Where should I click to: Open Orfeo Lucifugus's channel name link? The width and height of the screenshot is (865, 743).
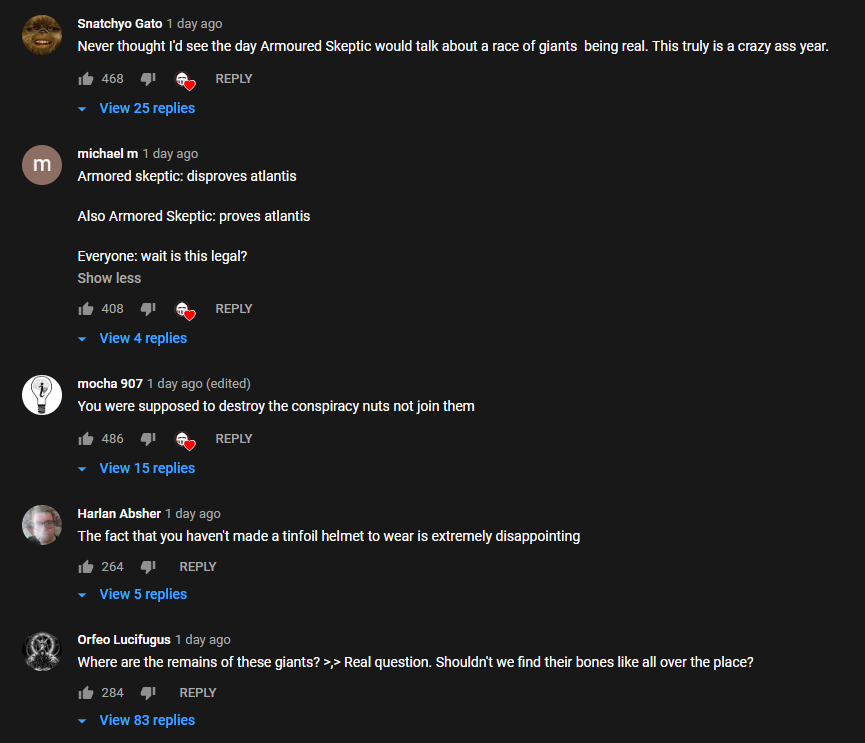point(124,639)
